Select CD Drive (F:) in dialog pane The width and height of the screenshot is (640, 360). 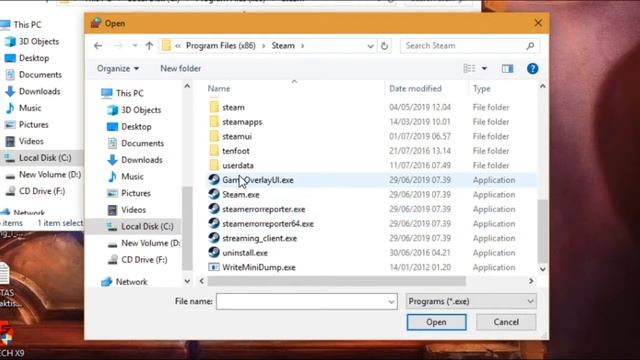coord(144,260)
